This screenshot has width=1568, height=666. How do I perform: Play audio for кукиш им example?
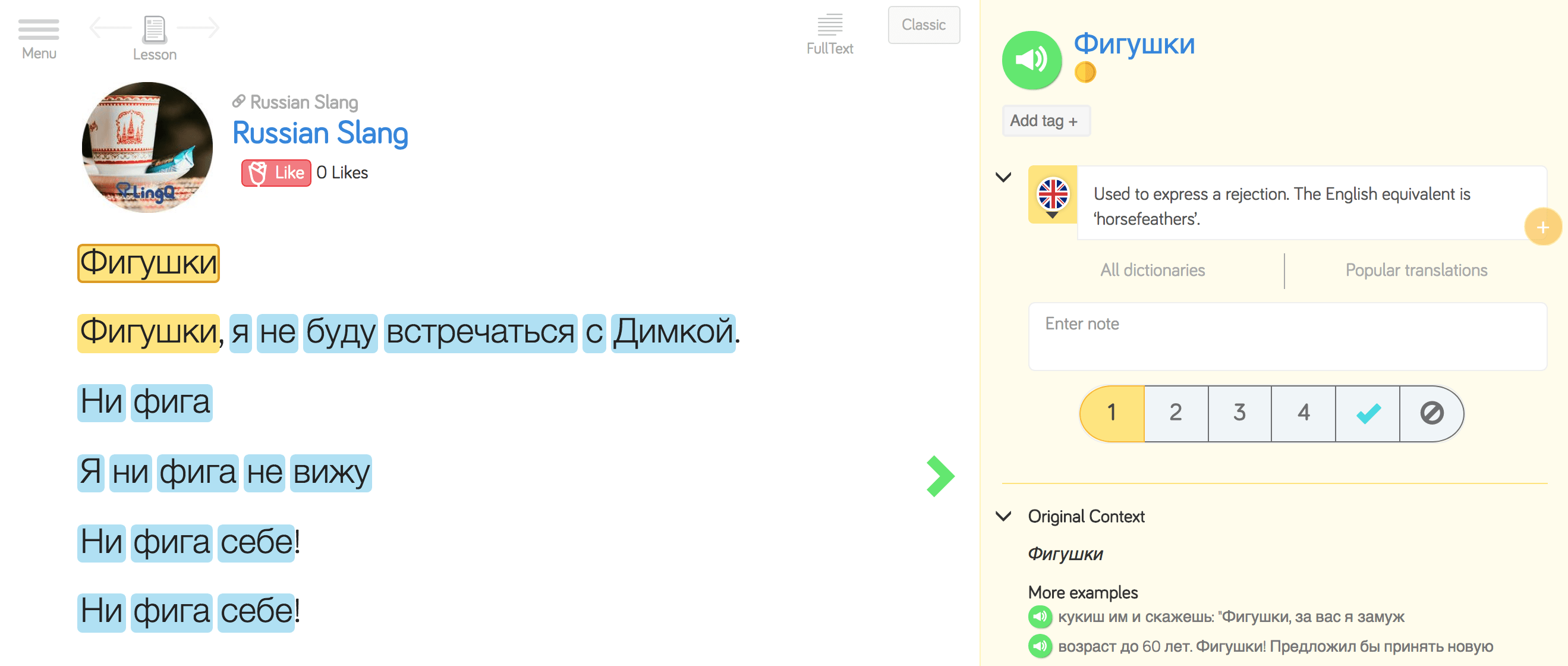pos(1040,617)
